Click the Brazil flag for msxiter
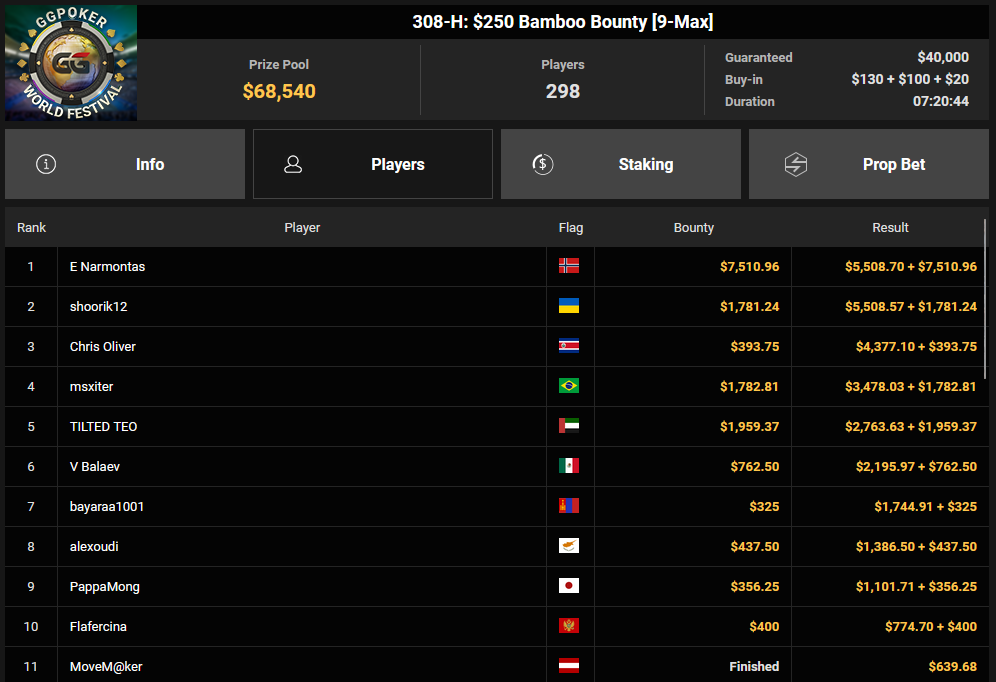This screenshot has height=682, width=996. (x=569, y=386)
